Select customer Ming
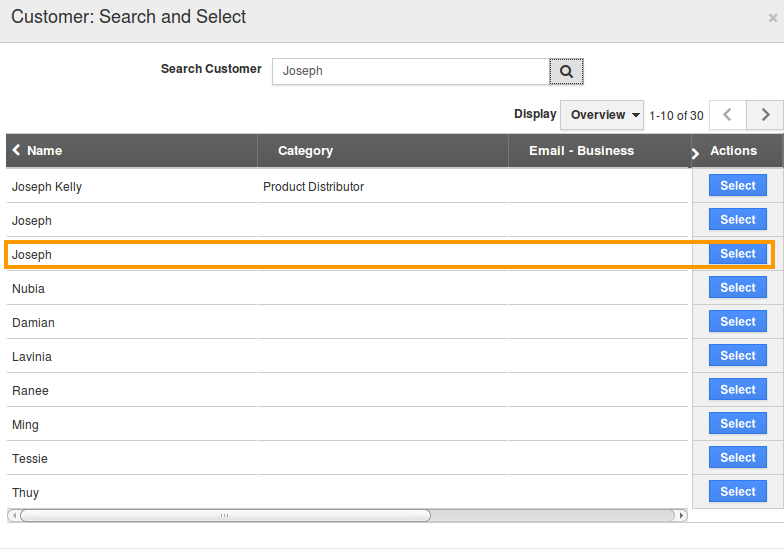 click(x=738, y=424)
